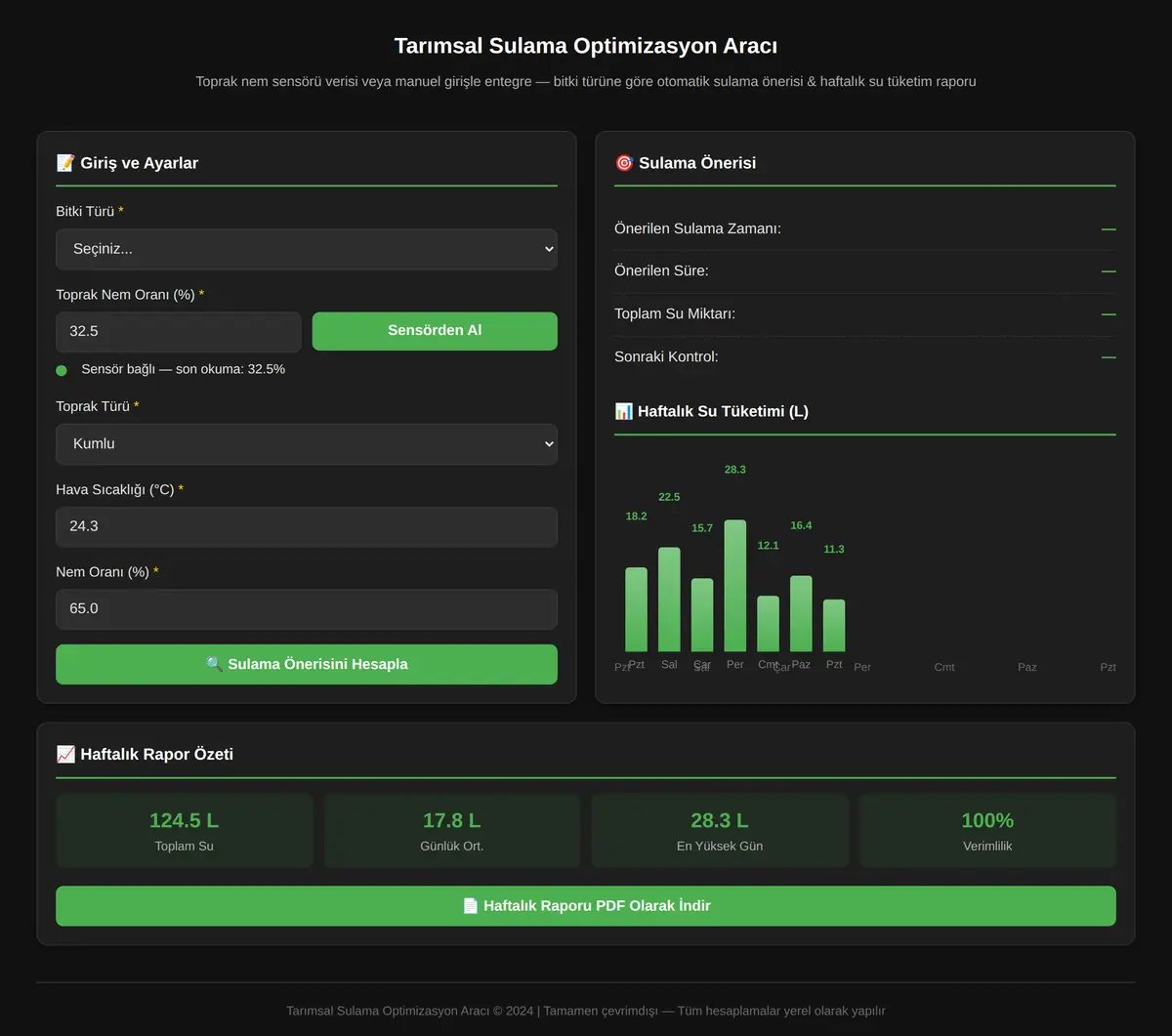Click the "Sulama Önerisi" heading text

697,163
